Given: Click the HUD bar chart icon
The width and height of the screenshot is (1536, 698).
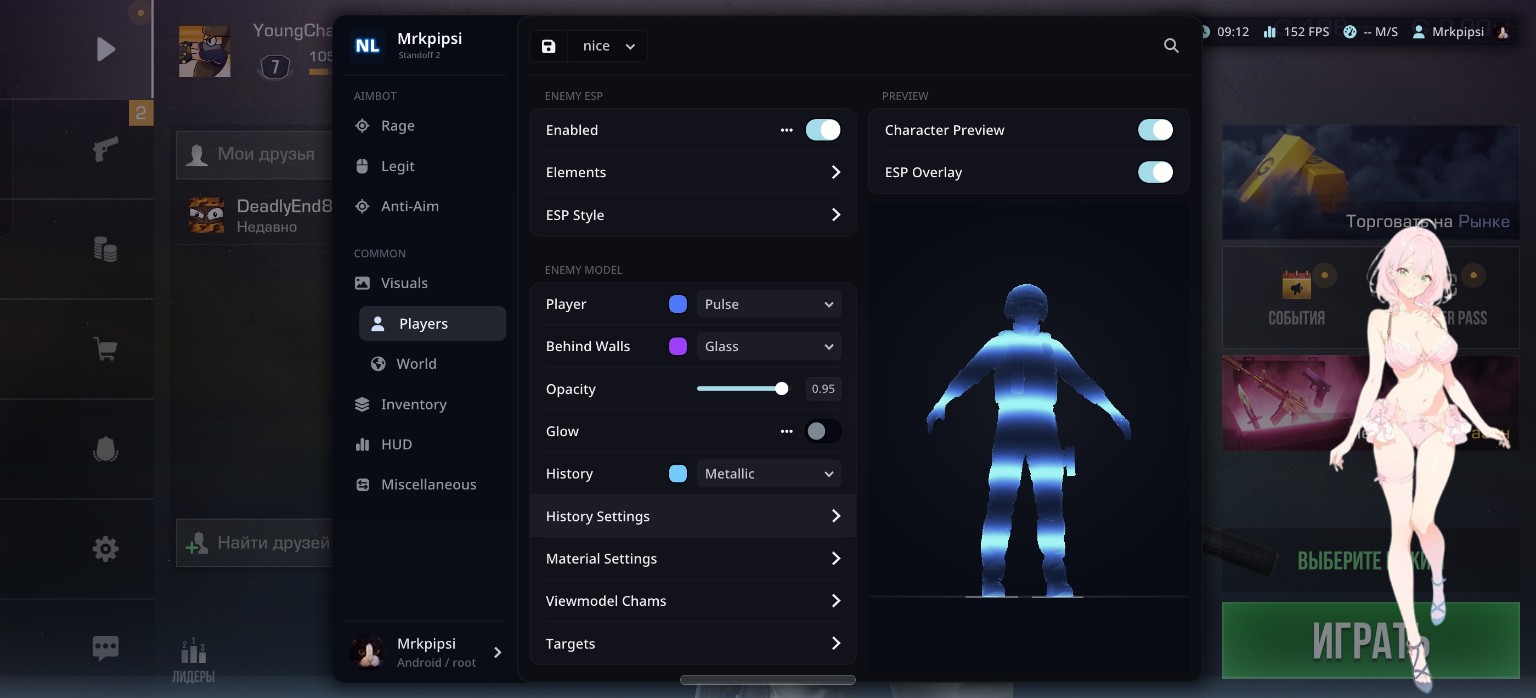Looking at the screenshot, I should click(x=362, y=444).
